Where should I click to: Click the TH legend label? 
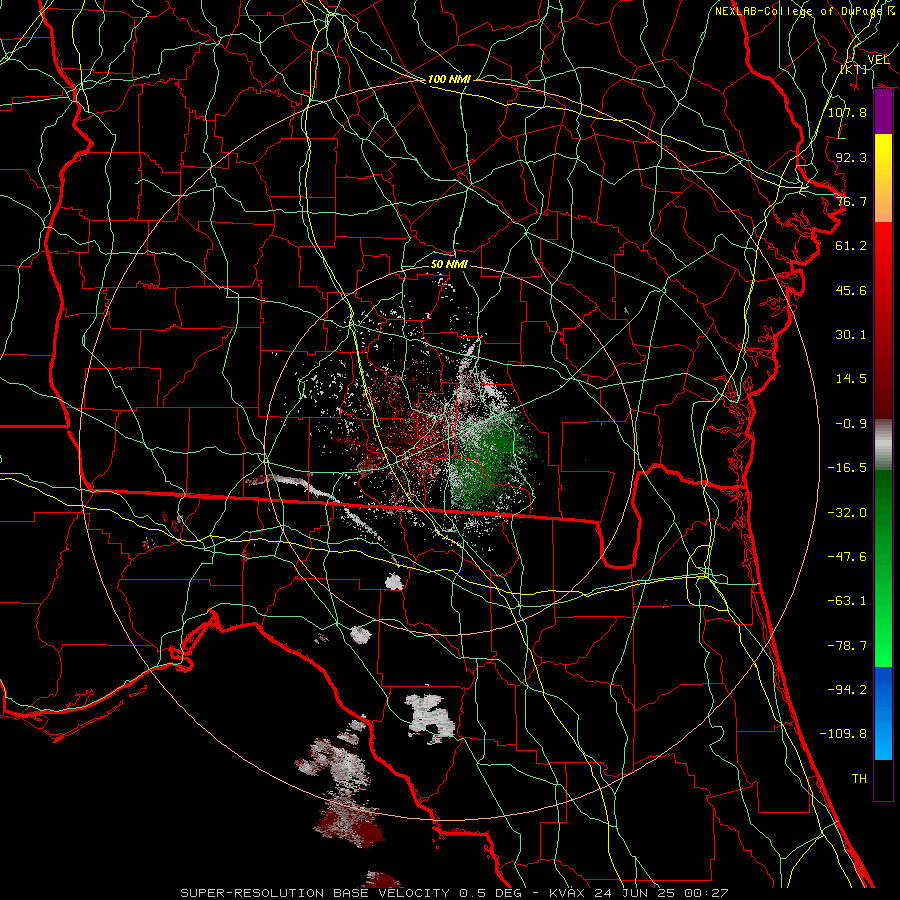tap(859, 779)
